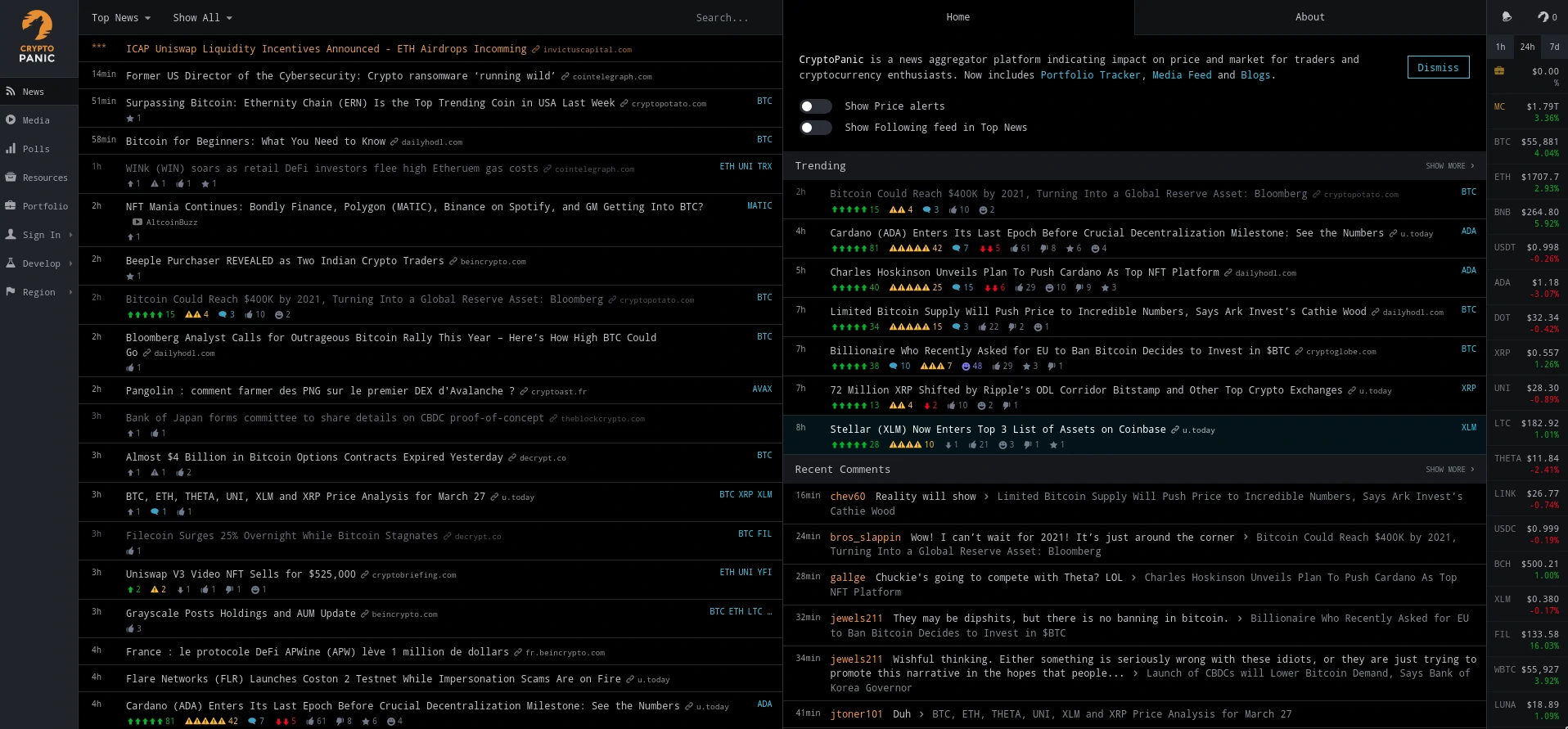Click Show More in Recent Comments
1568x729 pixels.
(x=1449, y=470)
